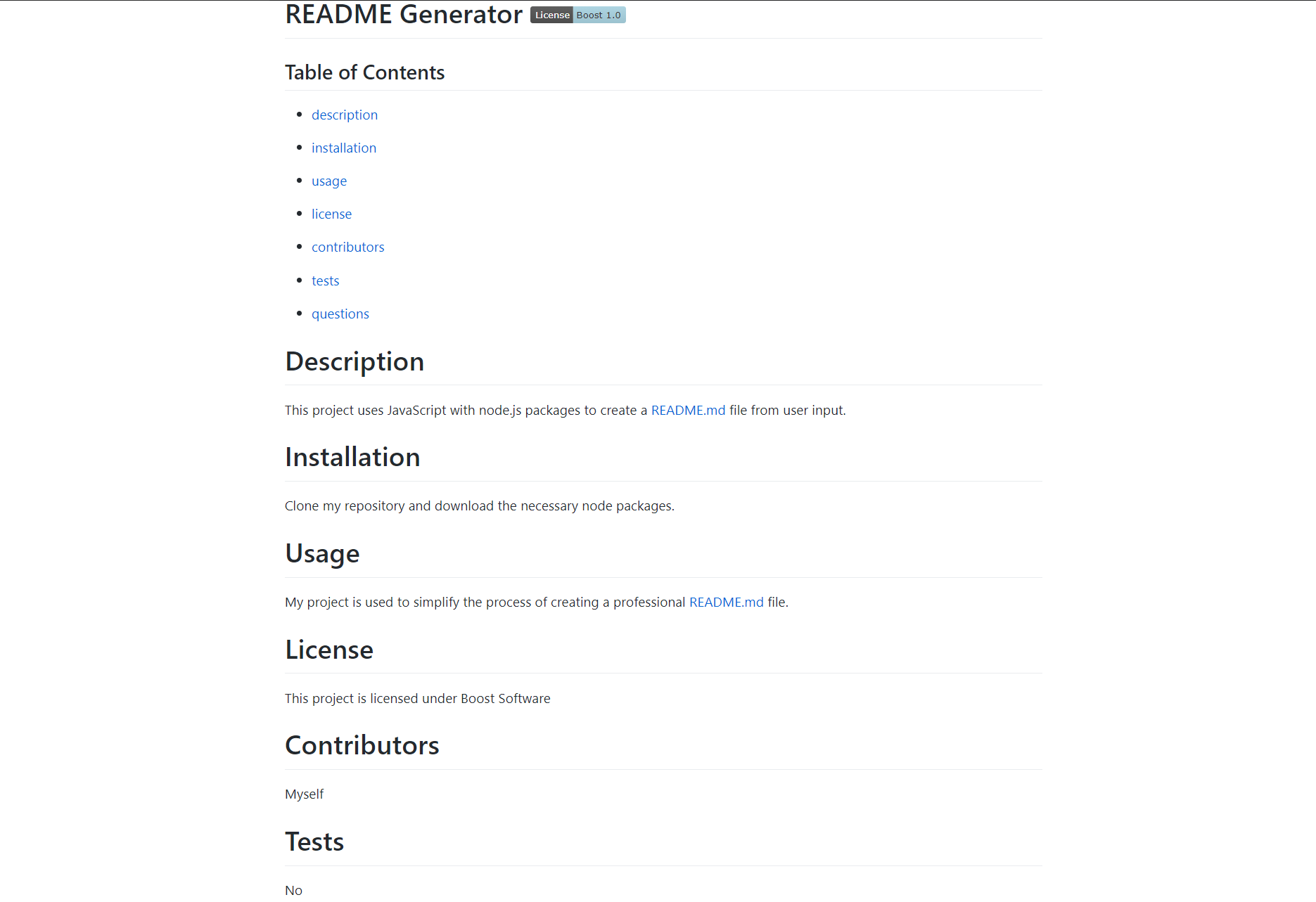This screenshot has height=902, width=1316.
Task: Click the README.md link in the Usage section
Action: point(726,602)
